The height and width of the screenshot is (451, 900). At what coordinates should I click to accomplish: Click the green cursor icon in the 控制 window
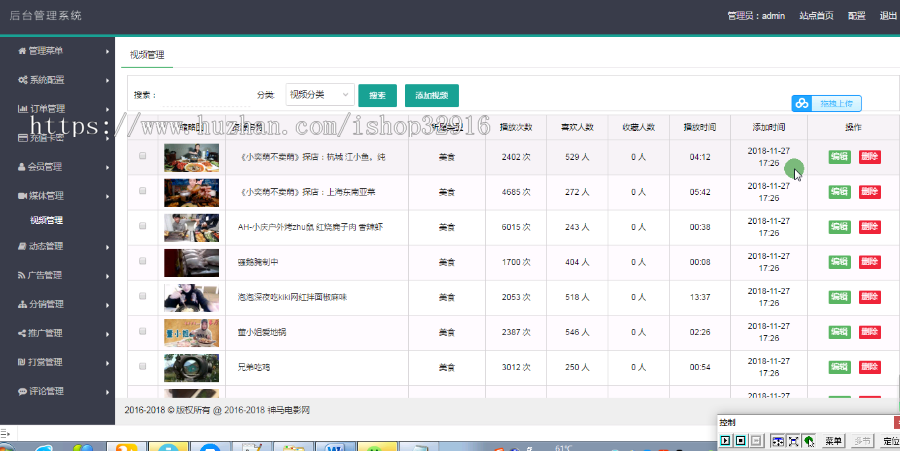[809, 441]
